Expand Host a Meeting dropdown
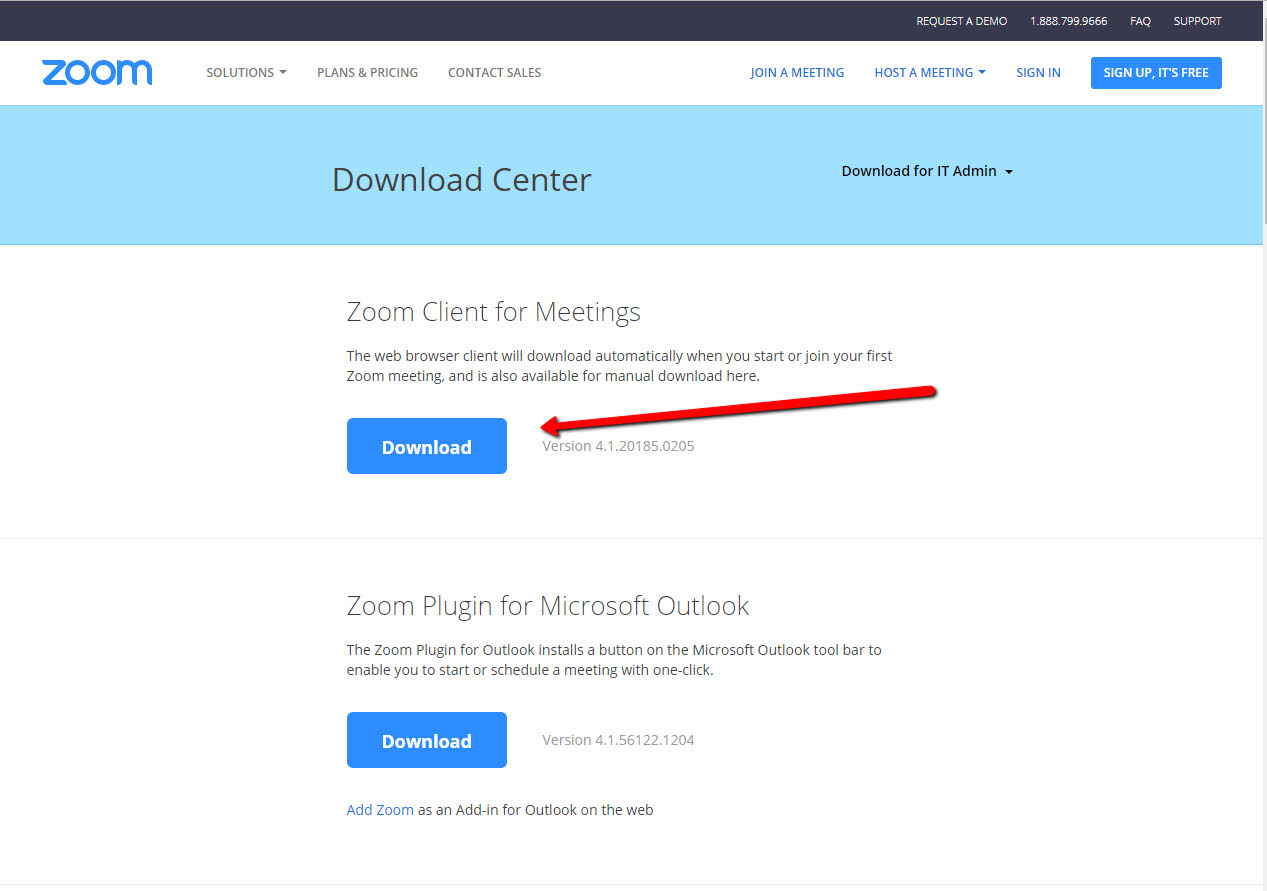 pyautogui.click(x=930, y=72)
